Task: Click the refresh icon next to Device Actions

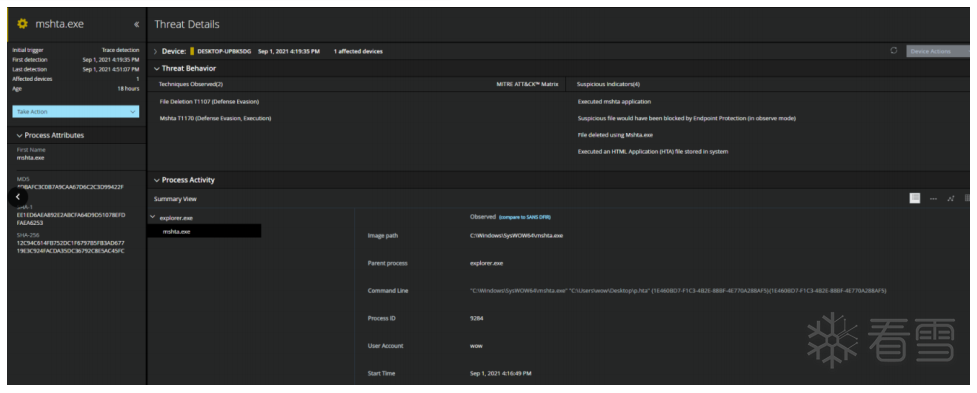Action: pyautogui.click(x=894, y=51)
